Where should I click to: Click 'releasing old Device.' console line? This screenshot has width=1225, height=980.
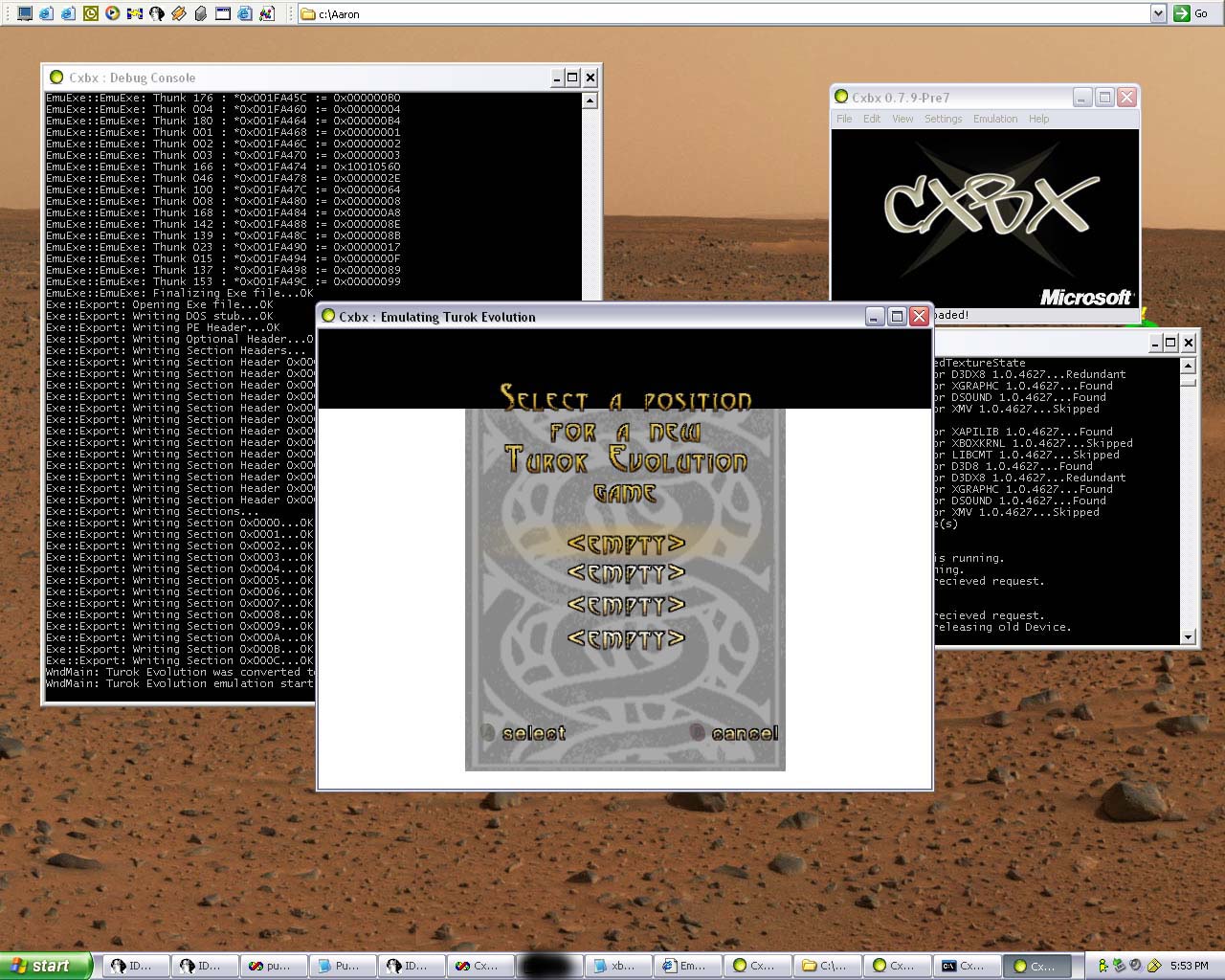click(x=1003, y=627)
